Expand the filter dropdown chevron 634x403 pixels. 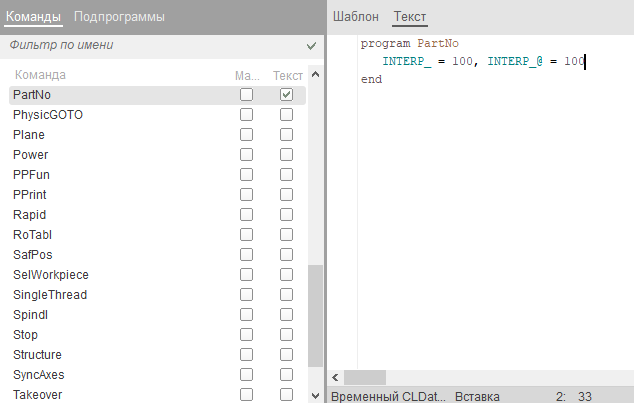tap(311, 46)
